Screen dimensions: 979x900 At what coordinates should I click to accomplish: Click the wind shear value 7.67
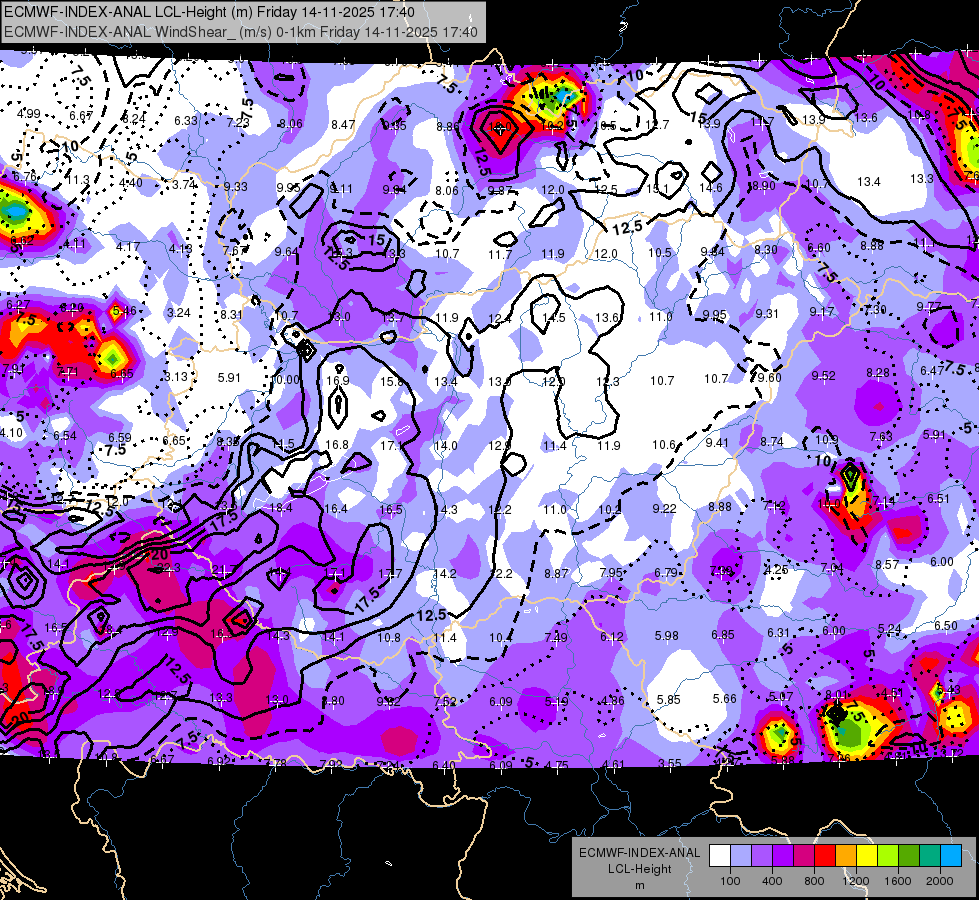click(235, 250)
